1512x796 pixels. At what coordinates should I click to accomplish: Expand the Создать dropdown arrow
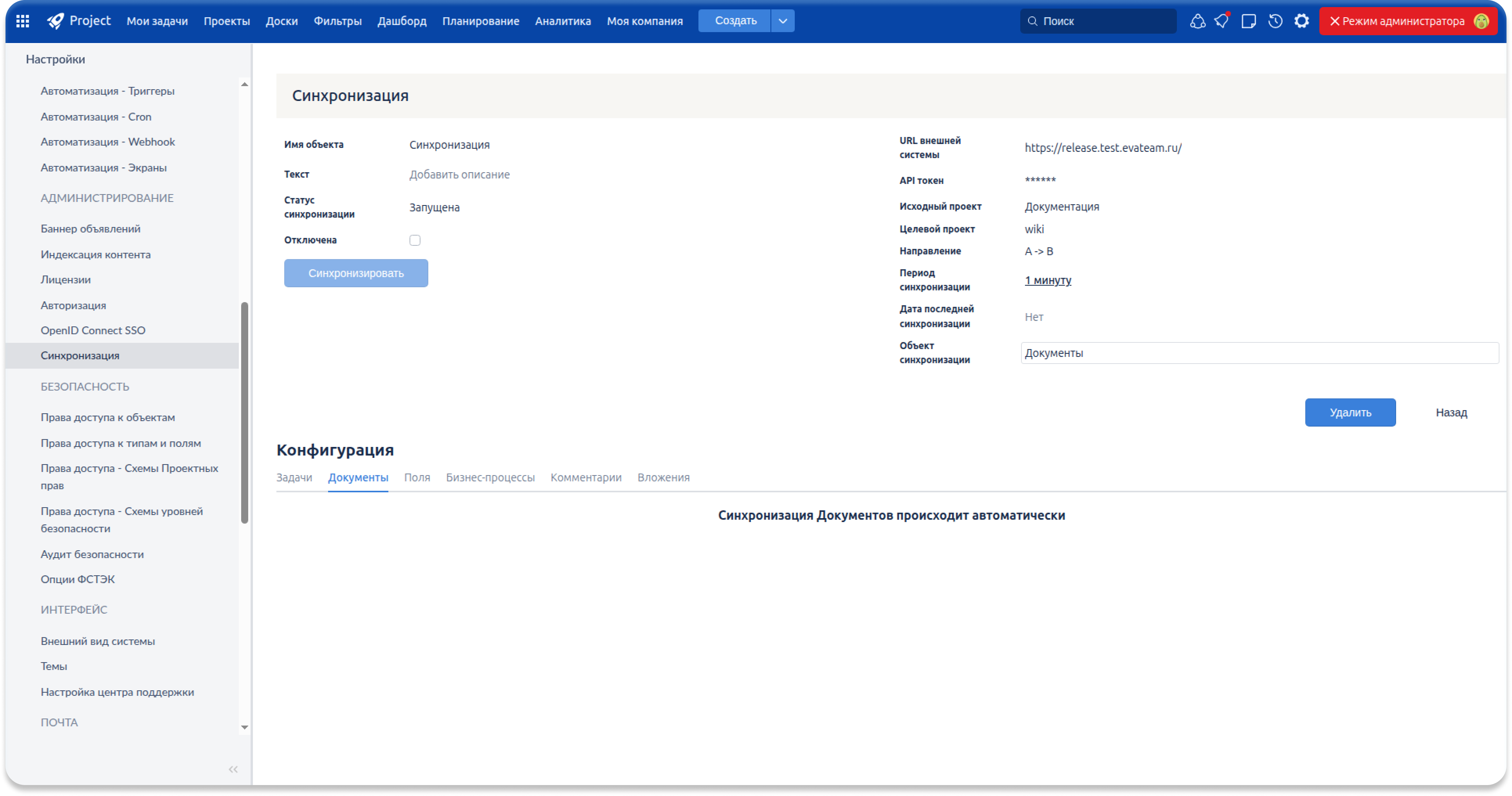pos(782,21)
